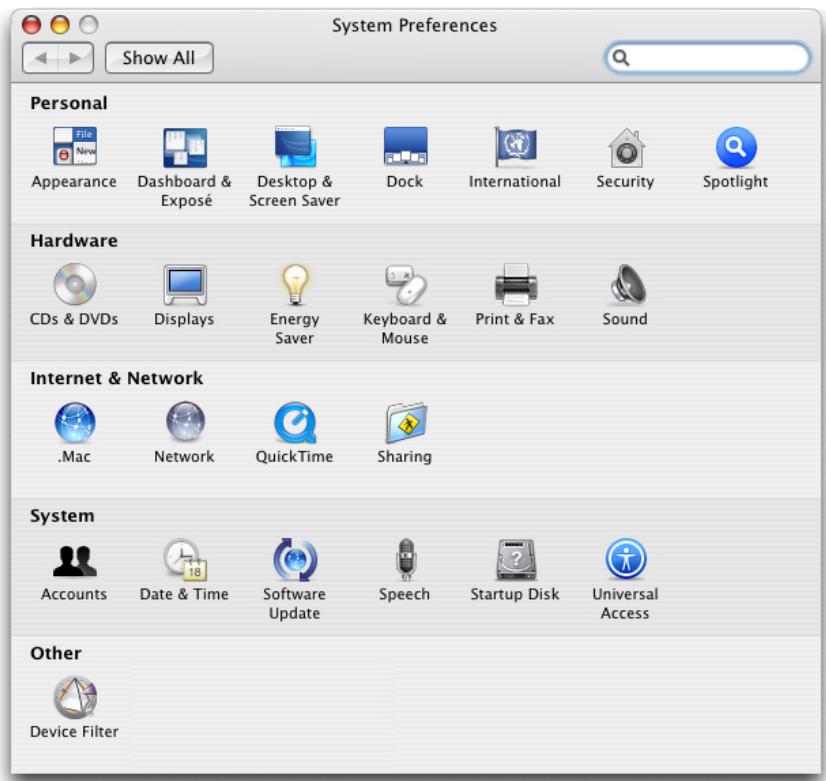The width and height of the screenshot is (826, 781).
Task: Click the 'System' section heading
Action: [x=62, y=516]
